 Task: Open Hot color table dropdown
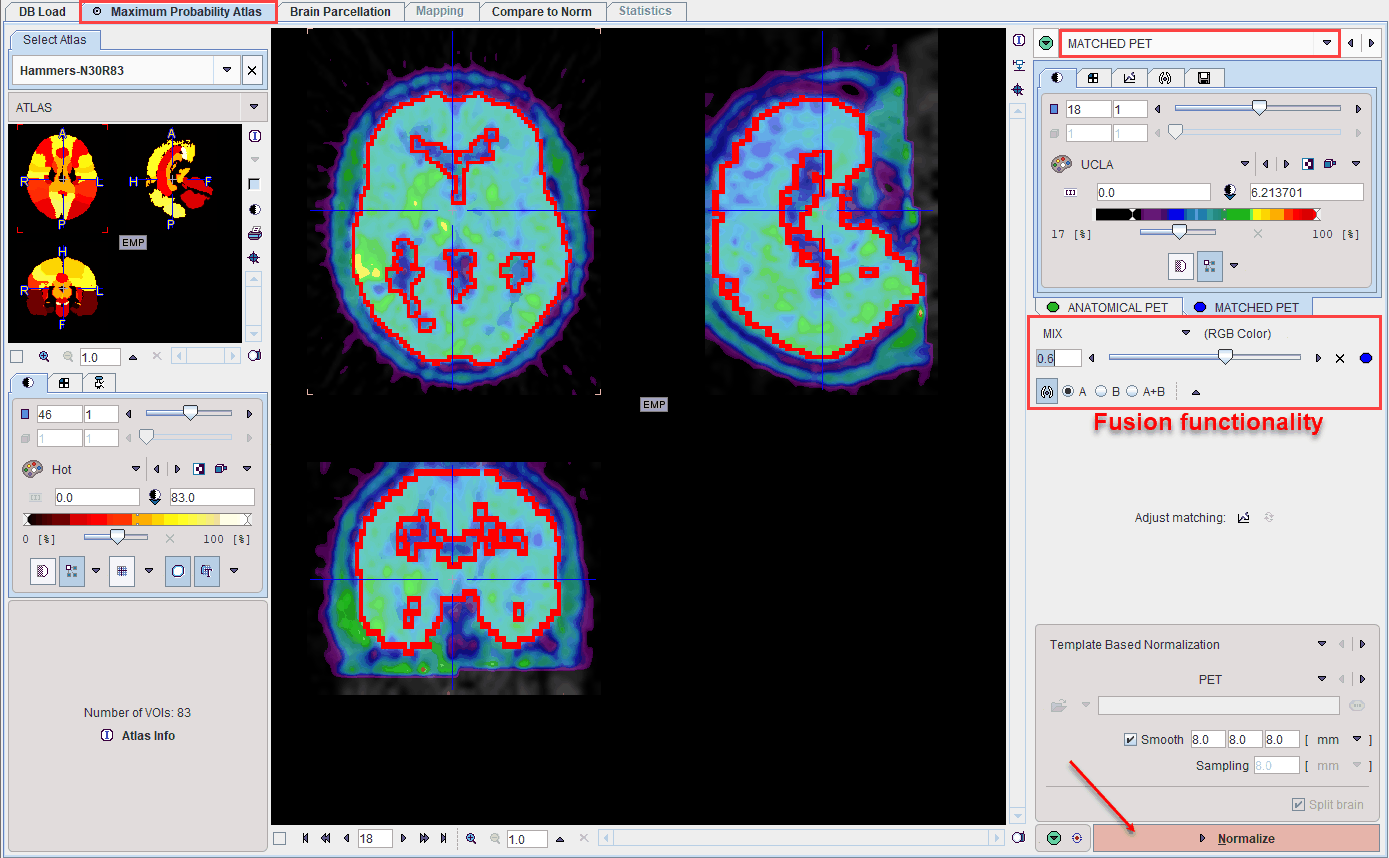coord(136,469)
